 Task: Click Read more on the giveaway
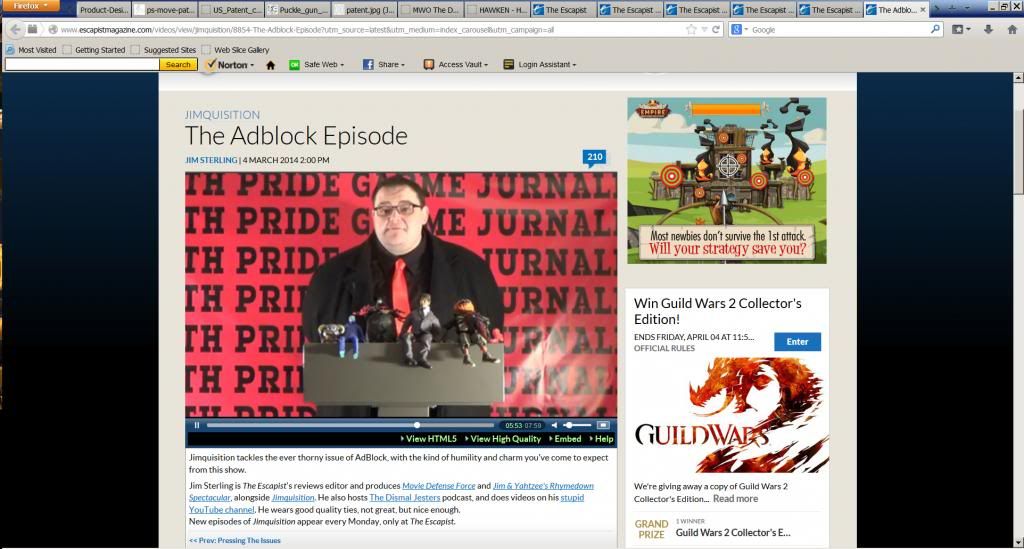coord(735,499)
